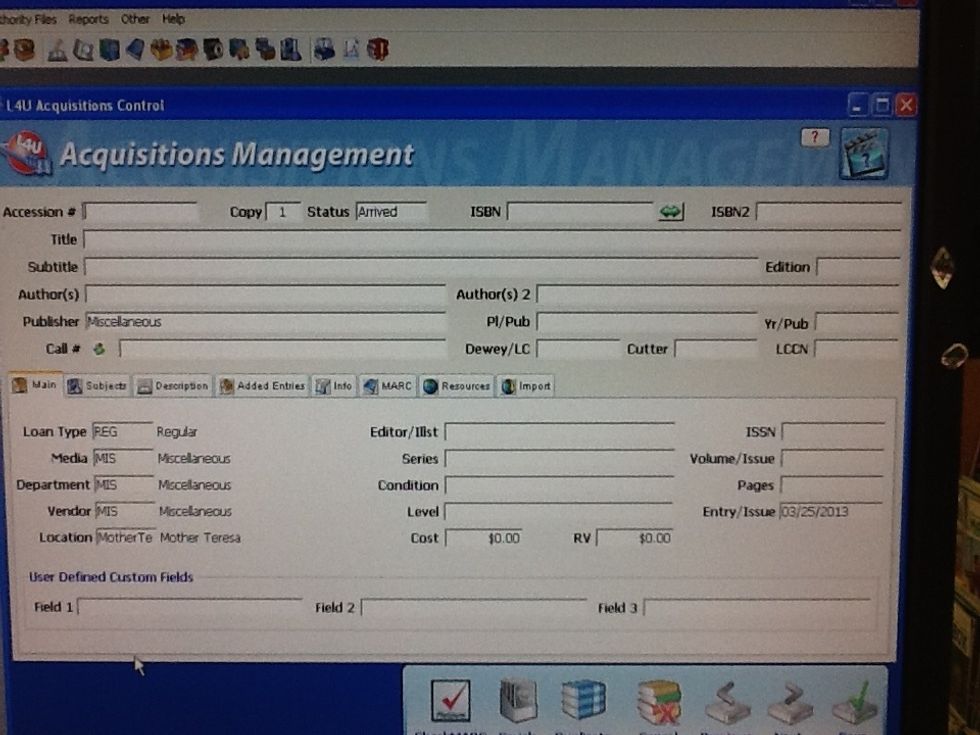The image size is (980, 735).
Task: Open the Reports menu
Action: (89, 18)
